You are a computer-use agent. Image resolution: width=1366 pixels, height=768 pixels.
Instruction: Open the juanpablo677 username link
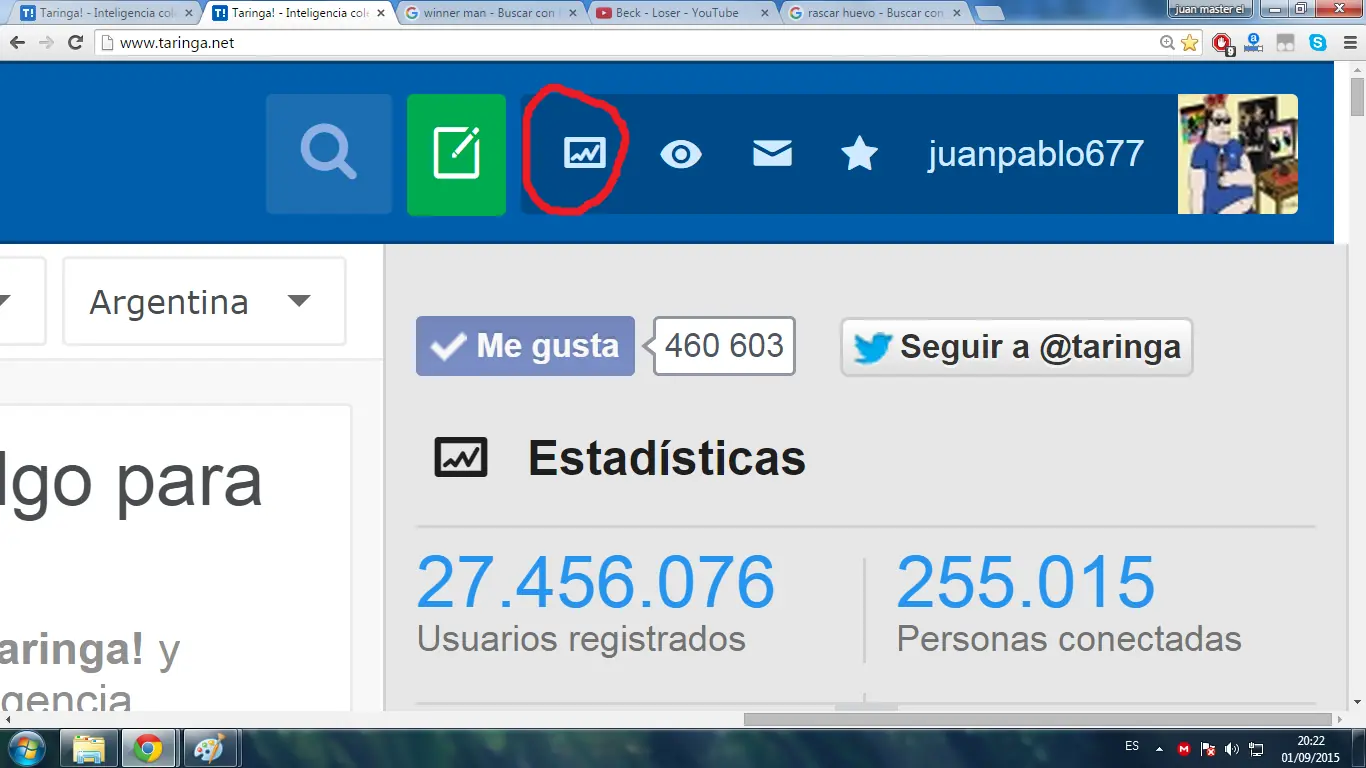click(x=1036, y=154)
